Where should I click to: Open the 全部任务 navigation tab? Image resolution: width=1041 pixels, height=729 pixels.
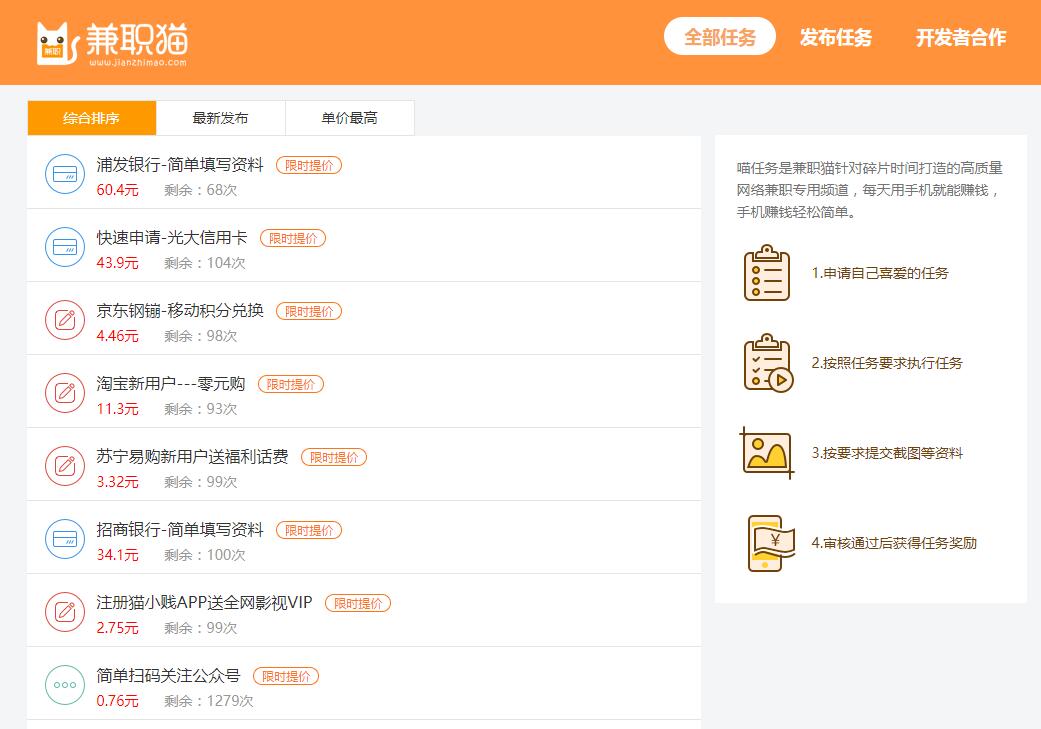tap(720, 37)
